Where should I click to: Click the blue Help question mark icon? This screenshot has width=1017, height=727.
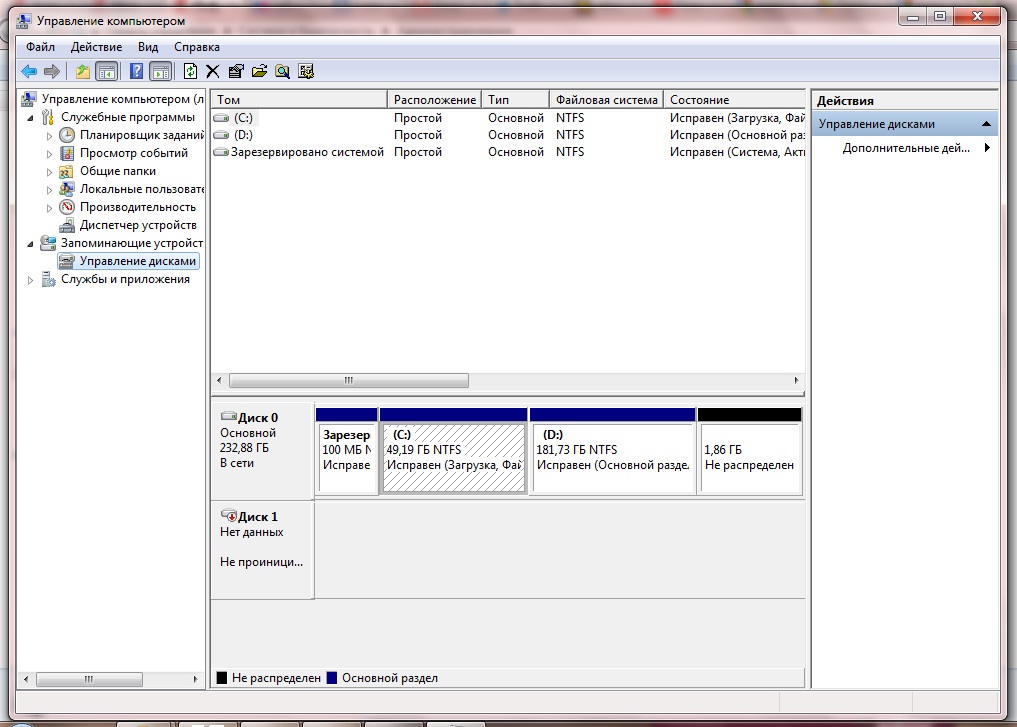tap(137, 71)
